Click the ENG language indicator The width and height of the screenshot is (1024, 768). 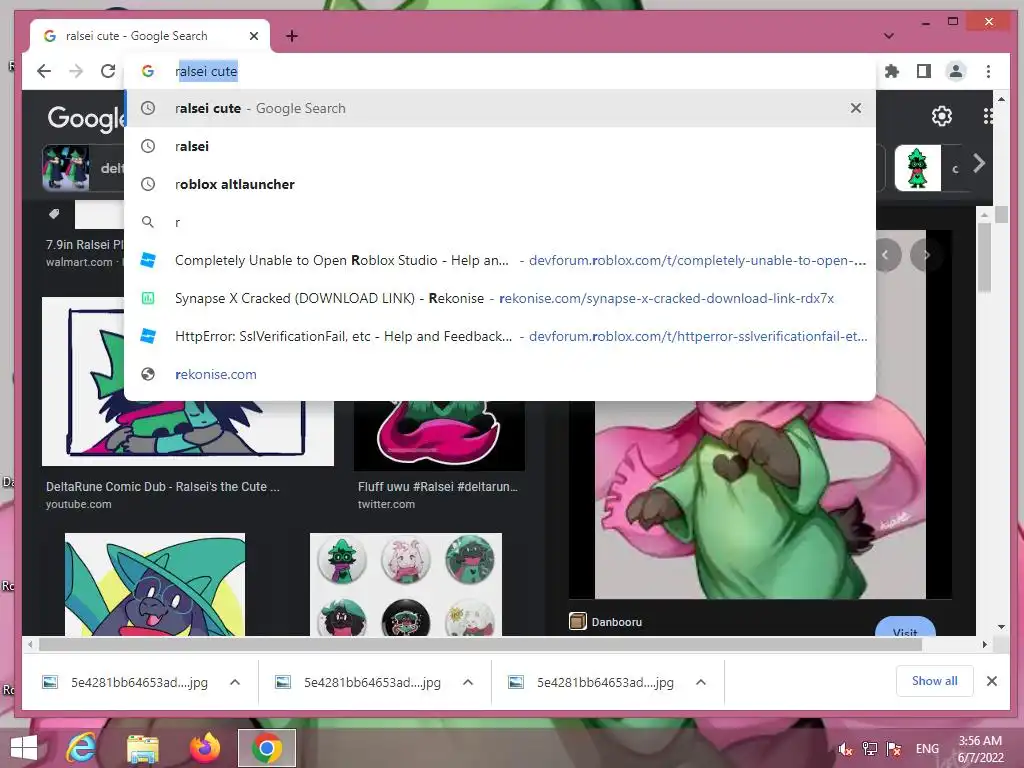click(x=927, y=749)
